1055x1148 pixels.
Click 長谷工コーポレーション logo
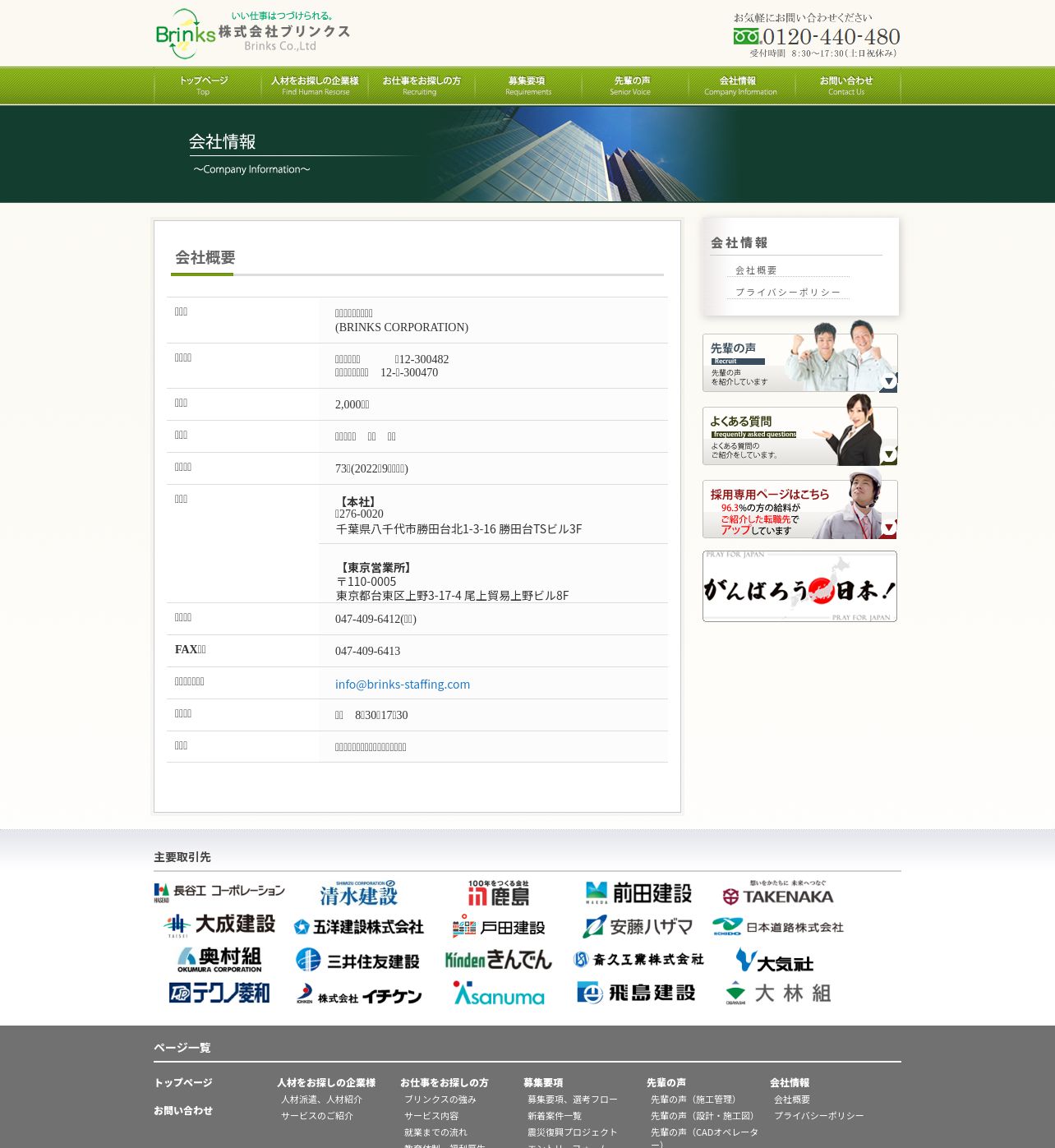click(x=219, y=892)
